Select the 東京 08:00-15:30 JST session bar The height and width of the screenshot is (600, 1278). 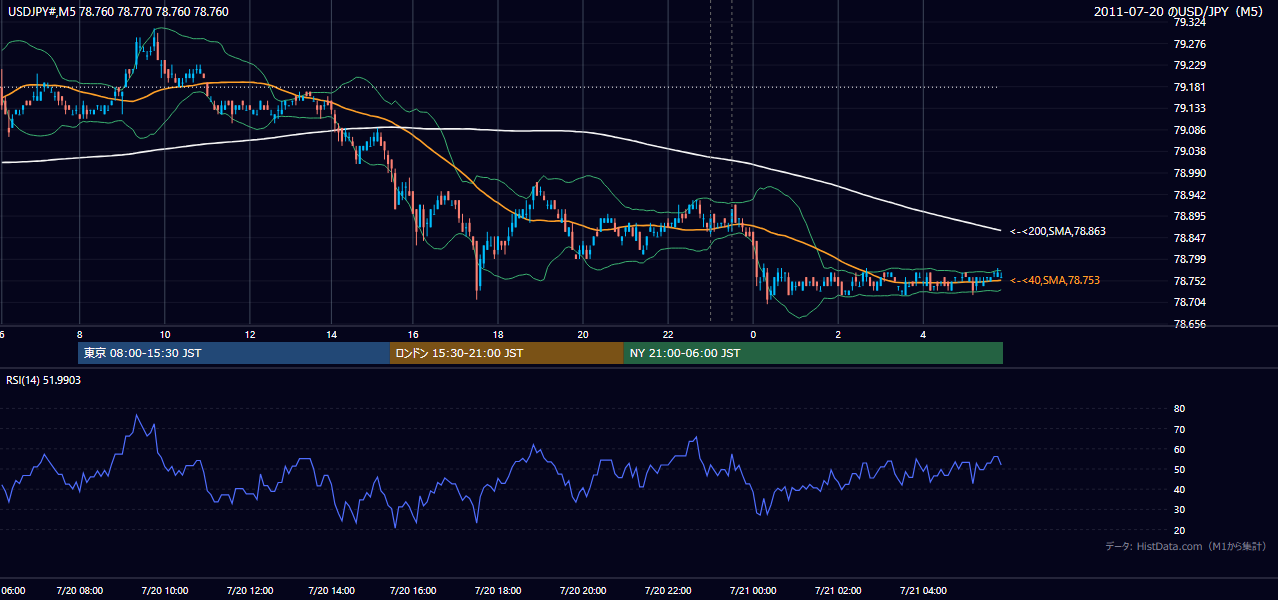point(234,353)
